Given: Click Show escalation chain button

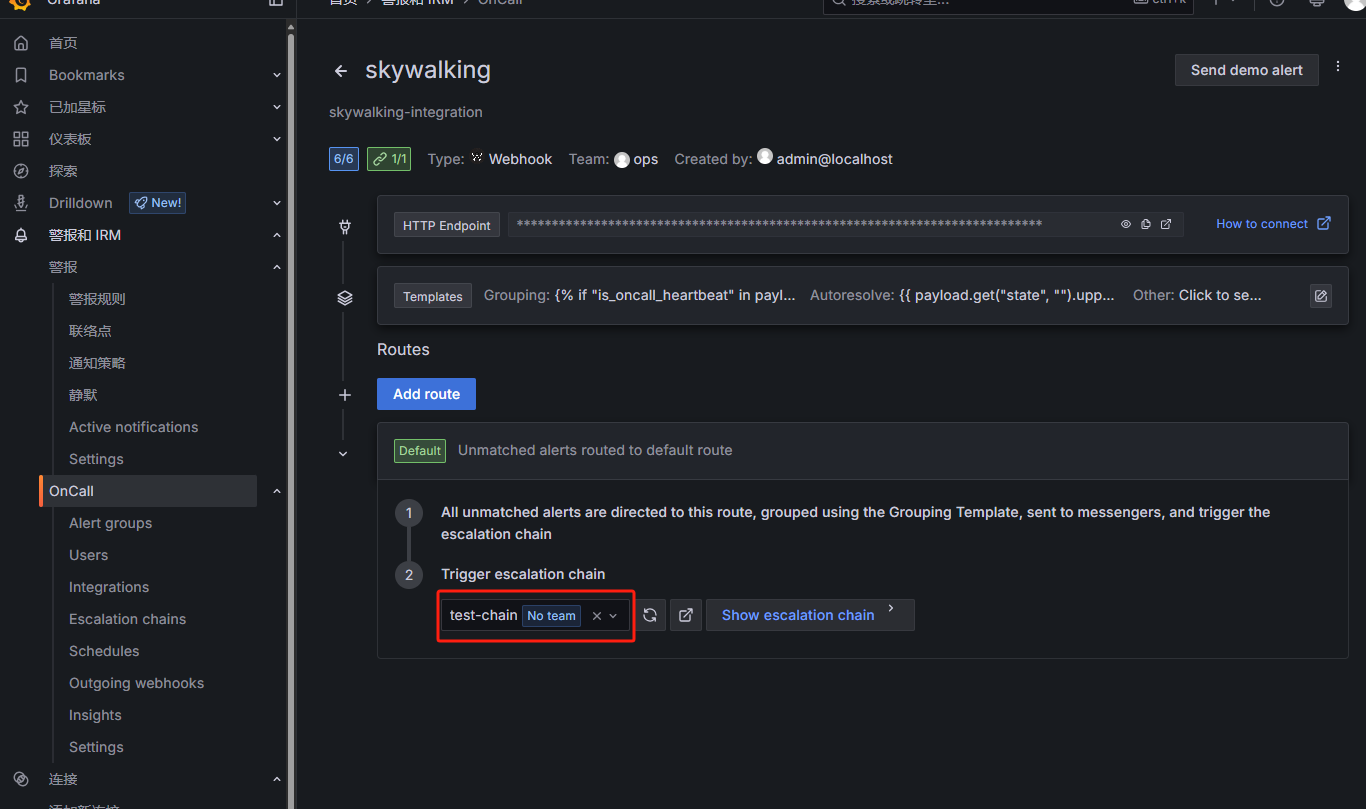Looking at the screenshot, I should [810, 615].
